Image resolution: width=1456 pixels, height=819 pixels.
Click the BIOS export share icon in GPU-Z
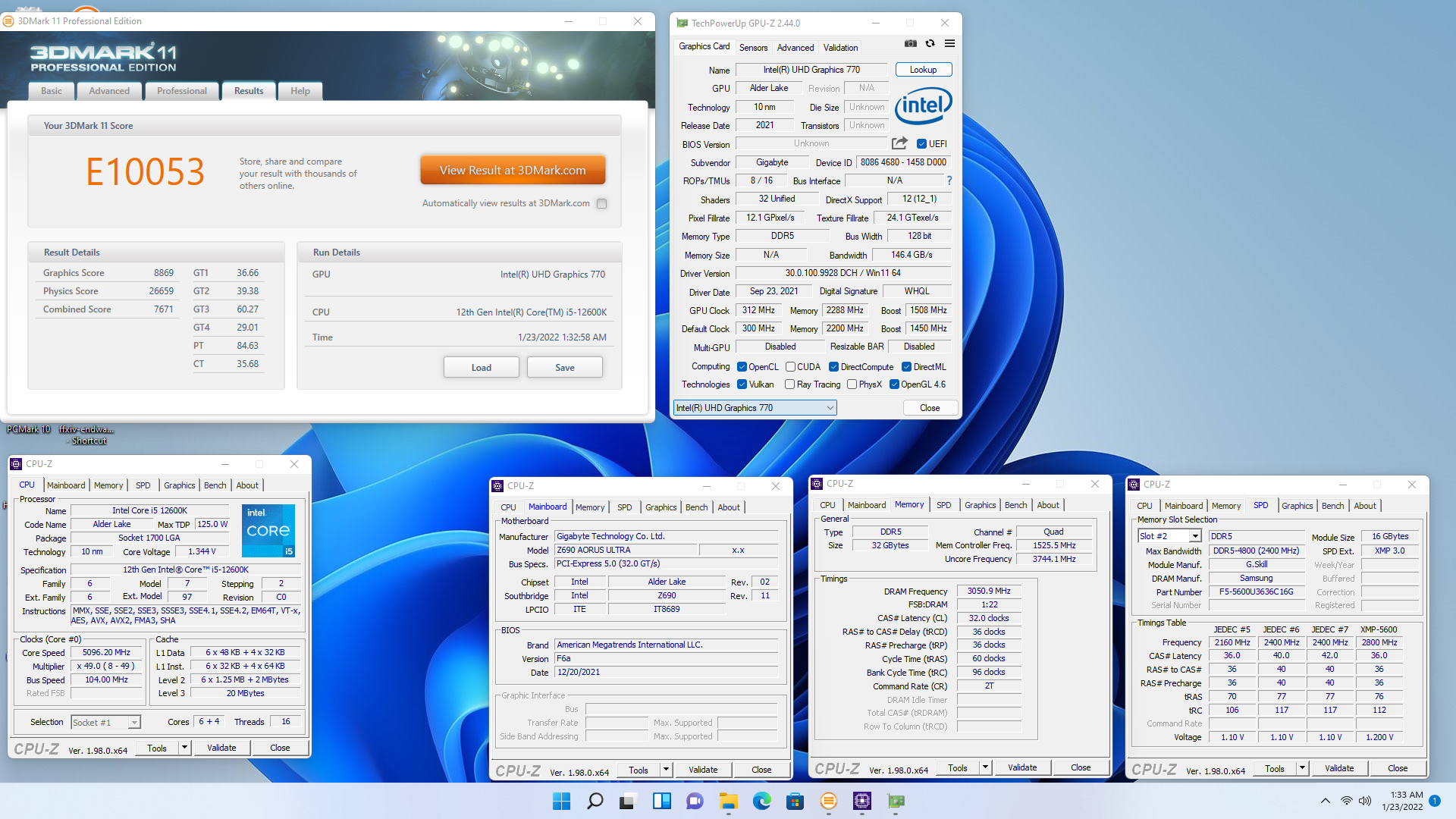point(899,143)
